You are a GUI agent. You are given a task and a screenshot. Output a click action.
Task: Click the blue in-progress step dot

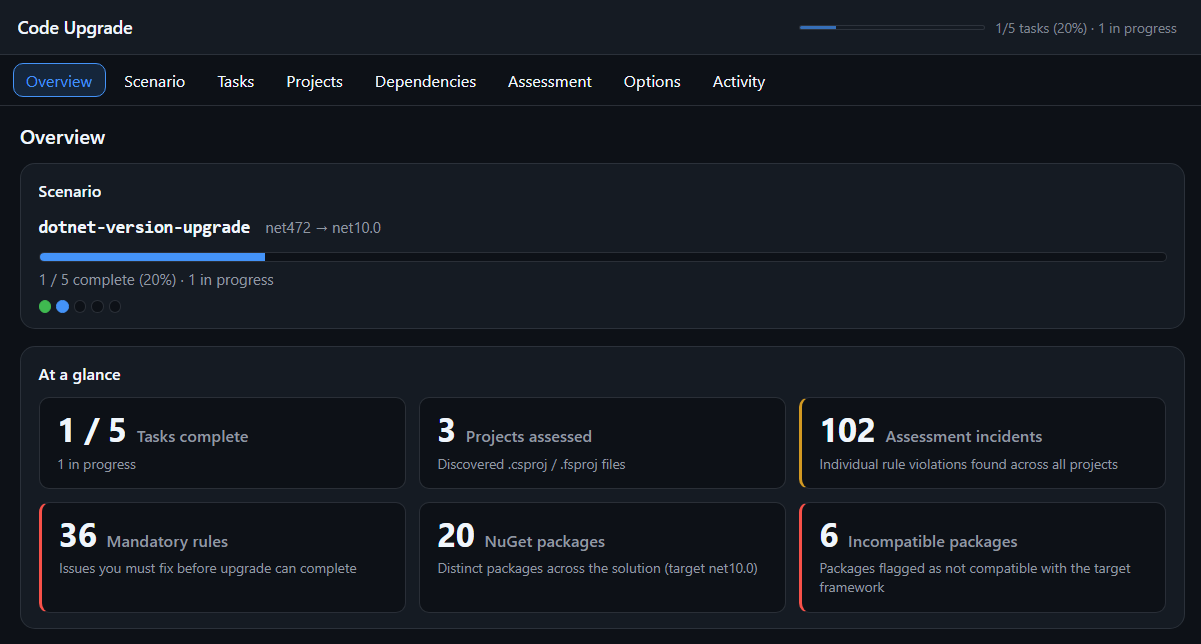62,307
